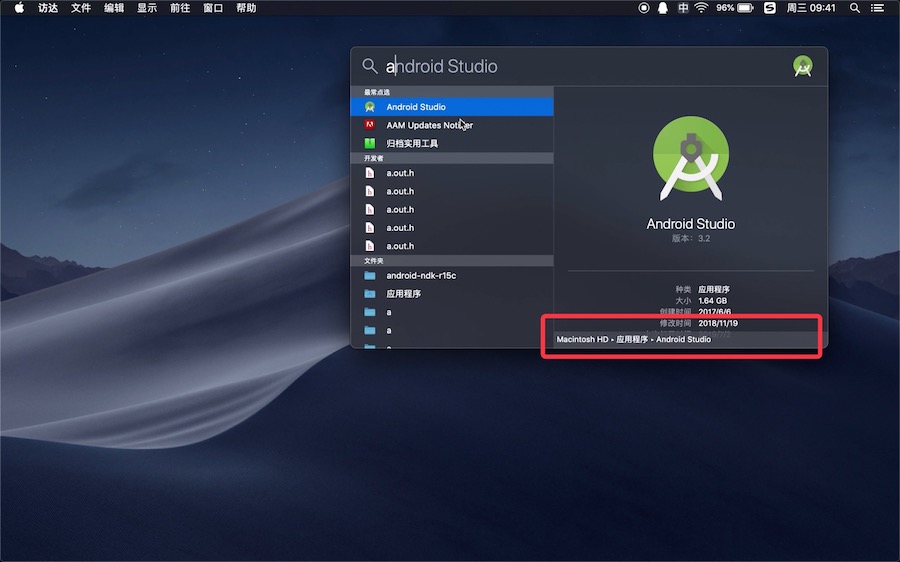900x562 pixels.
Task: Click the 1.64 GB size value
Action: point(712,301)
